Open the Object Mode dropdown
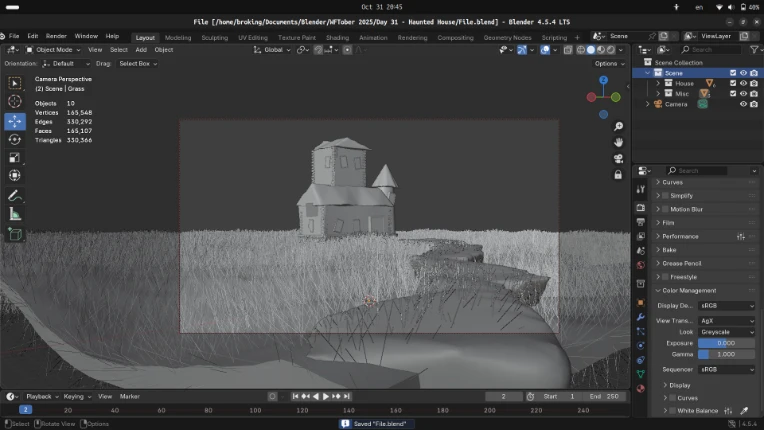Viewport: 764px width, 430px height. (x=53, y=50)
